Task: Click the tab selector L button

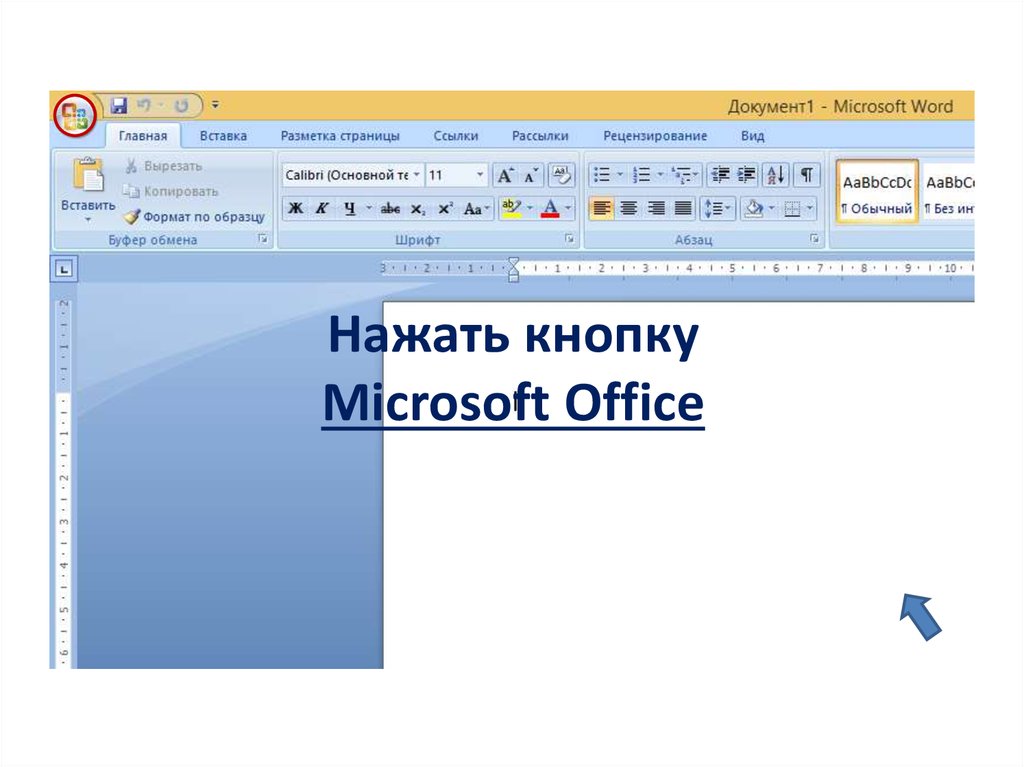Action: 64,269
